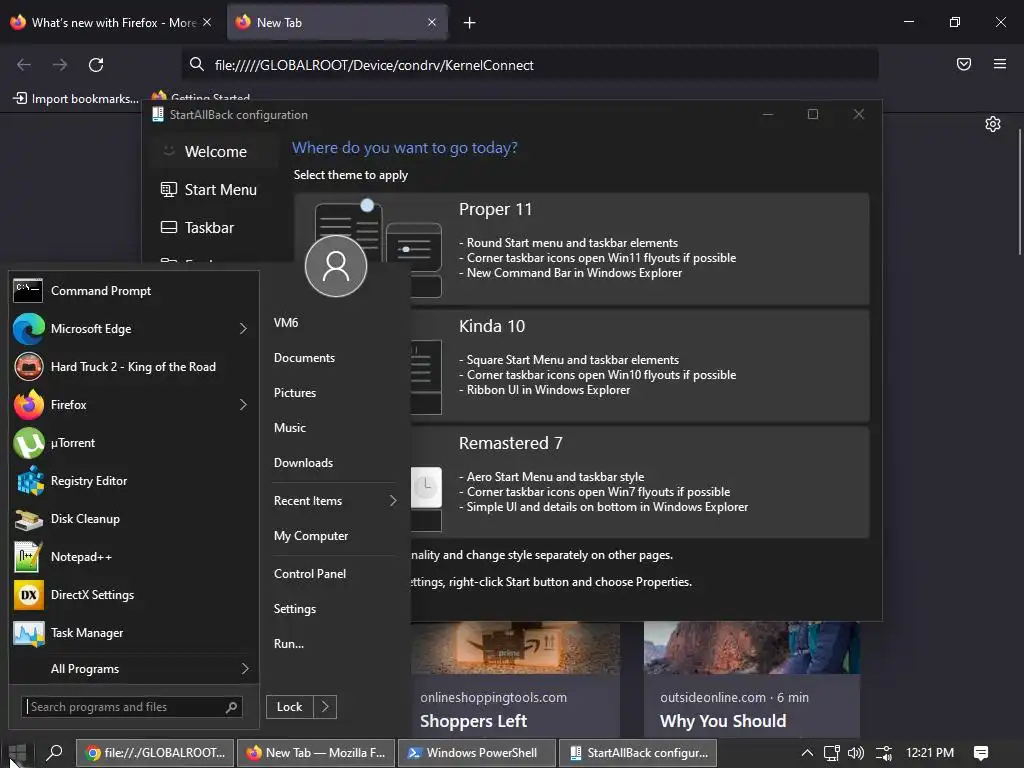Switch to New Tab — Mozilla Firefox taskbar button
The height and width of the screenshot is (768, 1024).
click(x=316, y=753)
